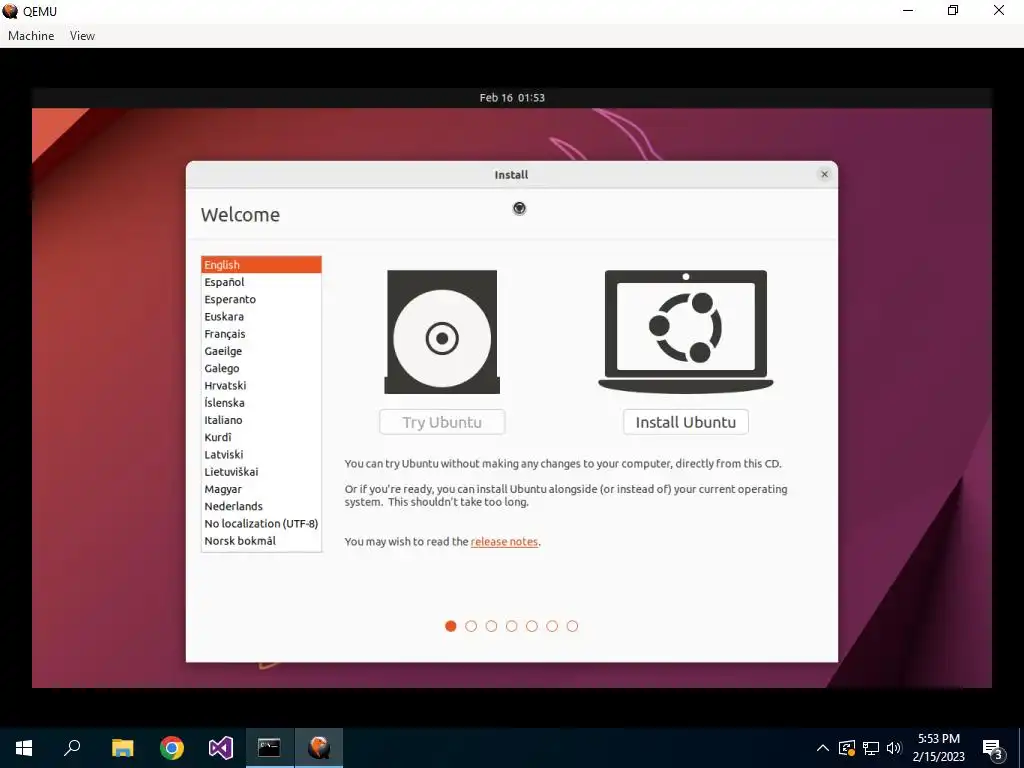Select Italiano in the language list
1024x768 pixels.
tap(261, 420)
